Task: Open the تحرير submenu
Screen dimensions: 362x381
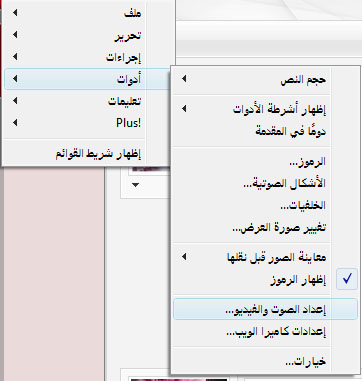Action: (88, 36)
